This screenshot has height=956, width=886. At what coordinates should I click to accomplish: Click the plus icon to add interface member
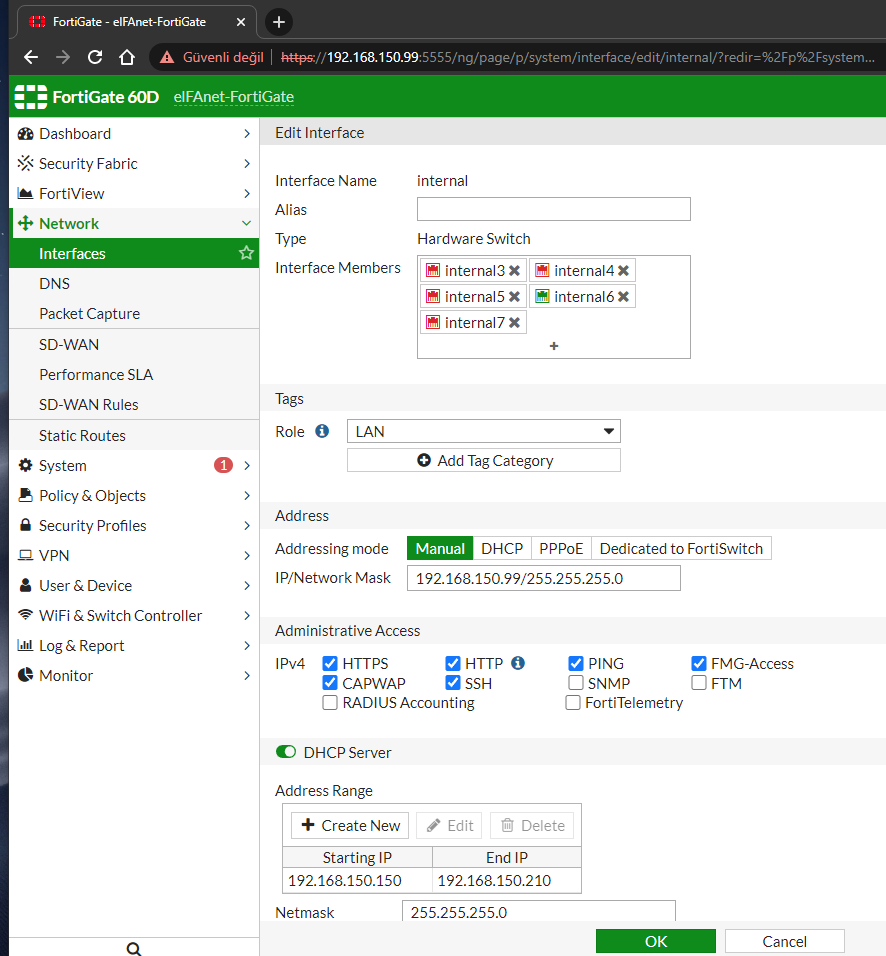(554, 346)
